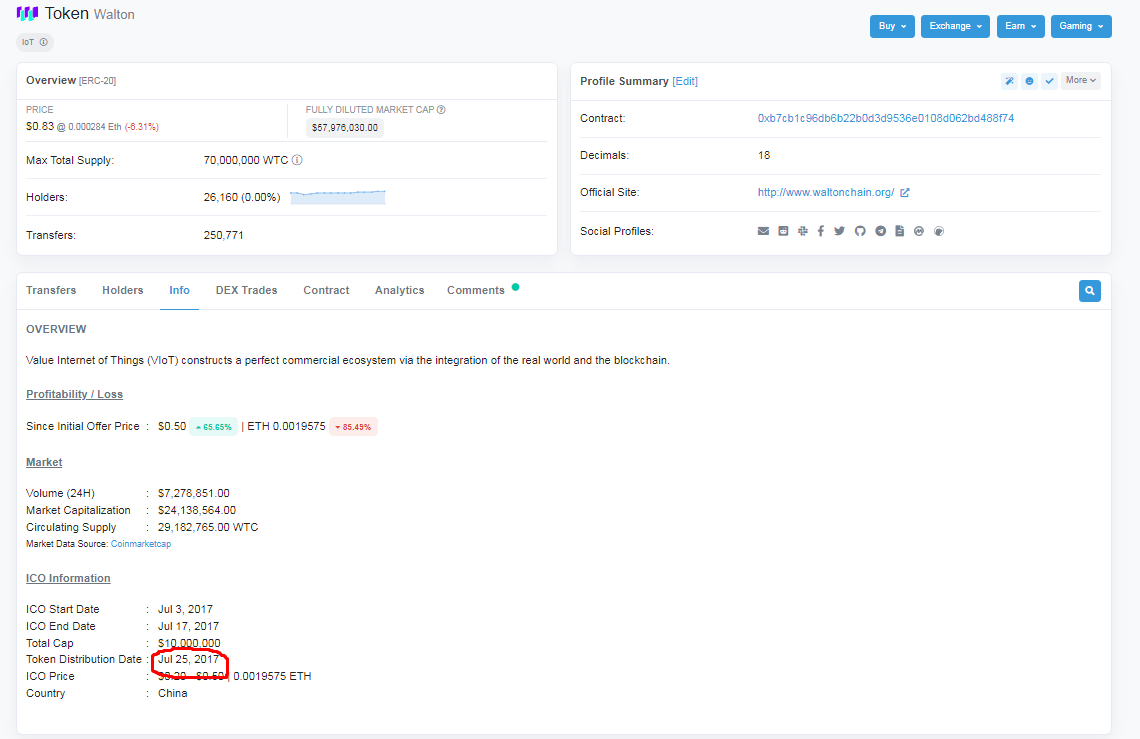1140x739 pixels.
Task: Click the ICO Information heading
Action: coord(68,578)
